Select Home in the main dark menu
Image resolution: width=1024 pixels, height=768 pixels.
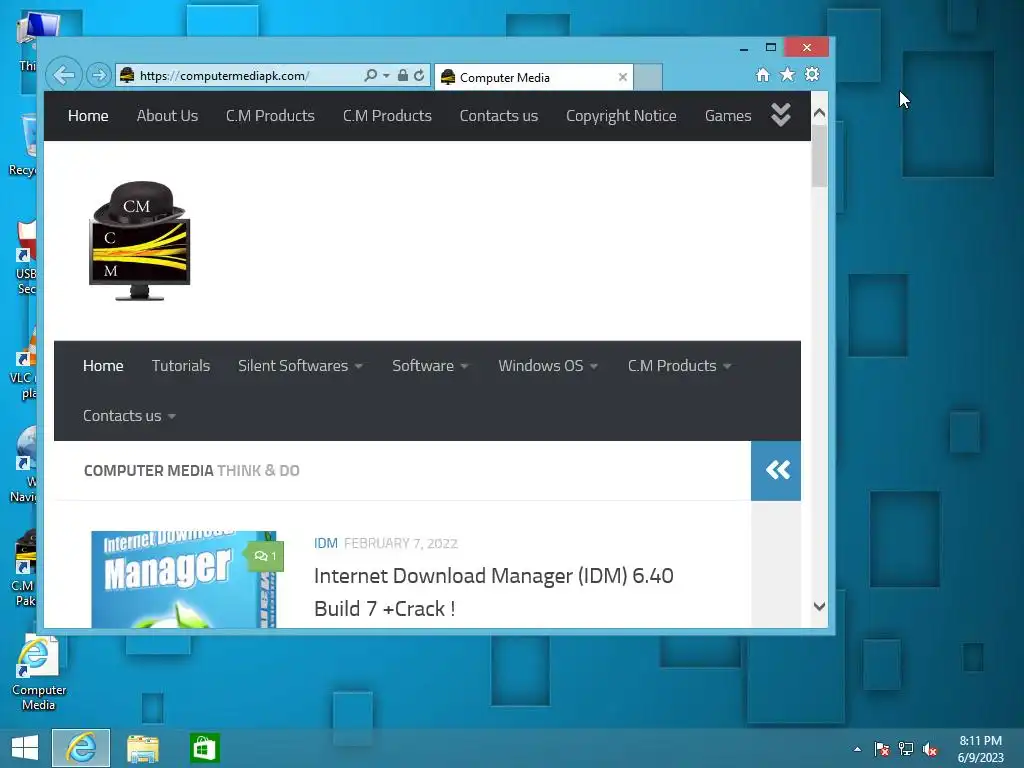(103, 366)
